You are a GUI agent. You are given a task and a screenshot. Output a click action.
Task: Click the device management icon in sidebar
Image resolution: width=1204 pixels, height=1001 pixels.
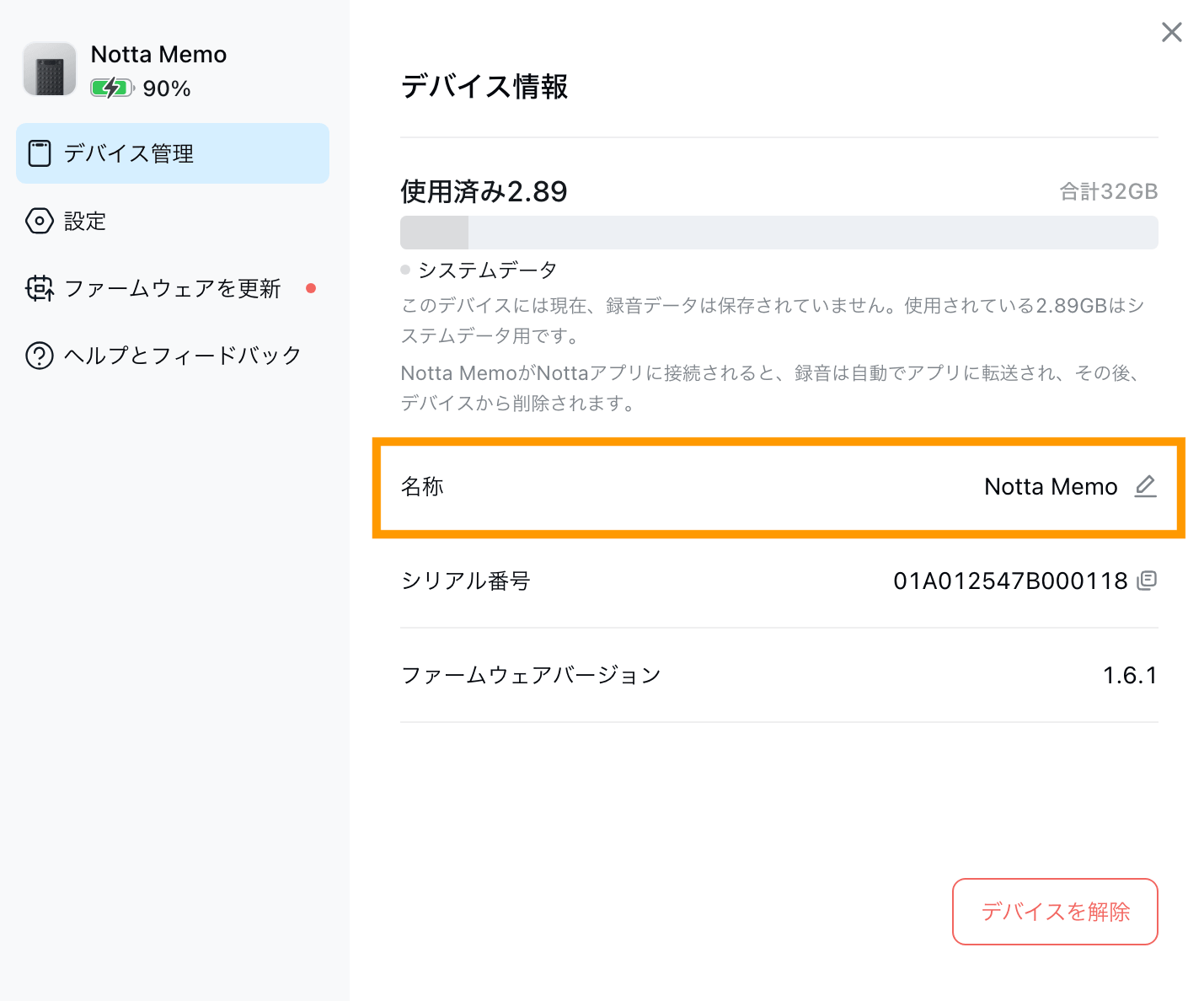coord(40,153)
